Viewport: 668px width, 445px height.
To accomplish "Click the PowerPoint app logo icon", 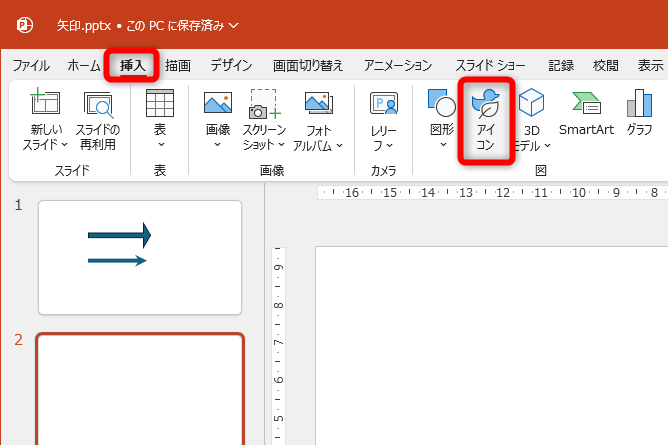I will coord(25,25).
